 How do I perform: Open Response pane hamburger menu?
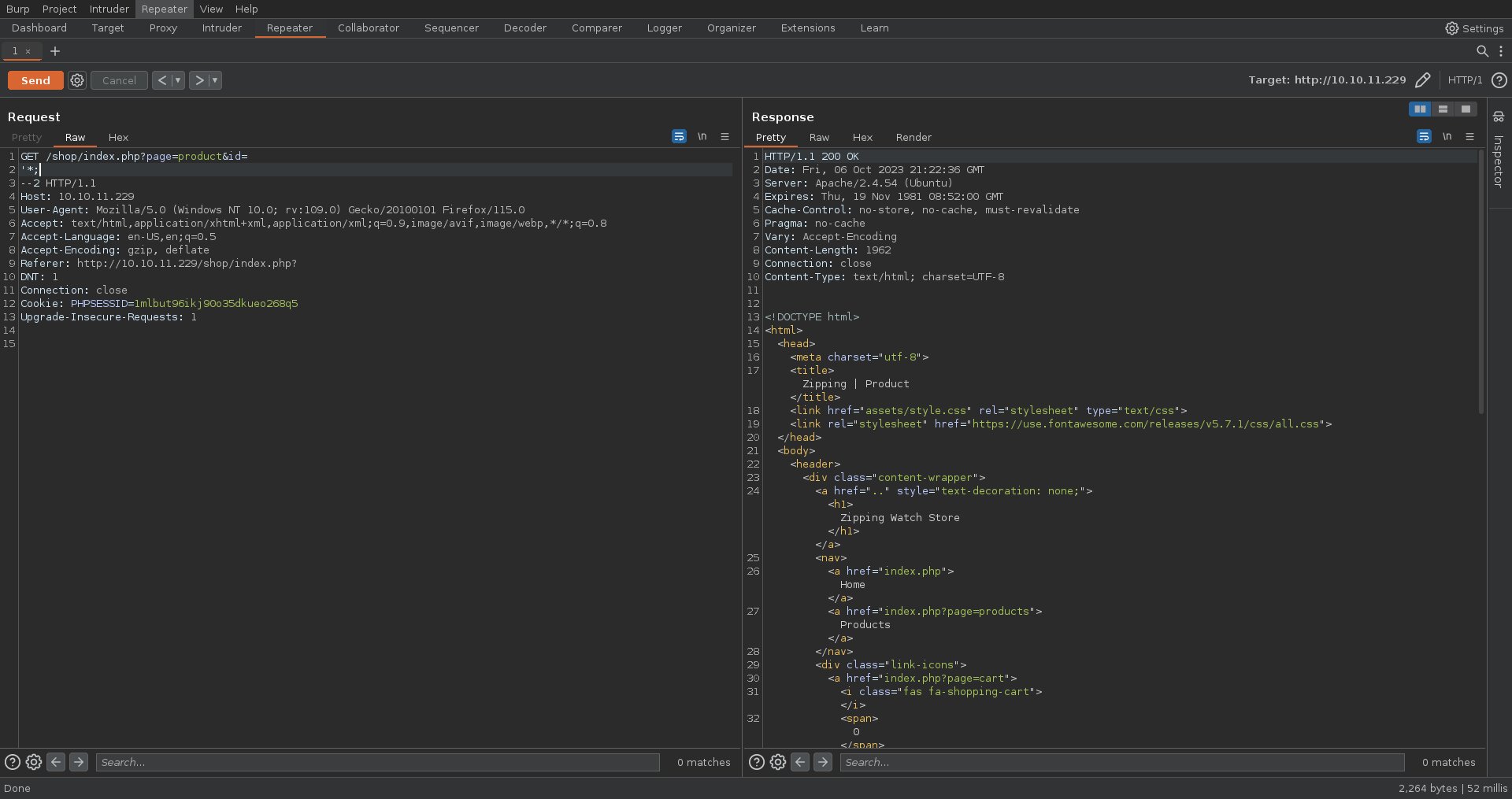tap(1469, 136)
